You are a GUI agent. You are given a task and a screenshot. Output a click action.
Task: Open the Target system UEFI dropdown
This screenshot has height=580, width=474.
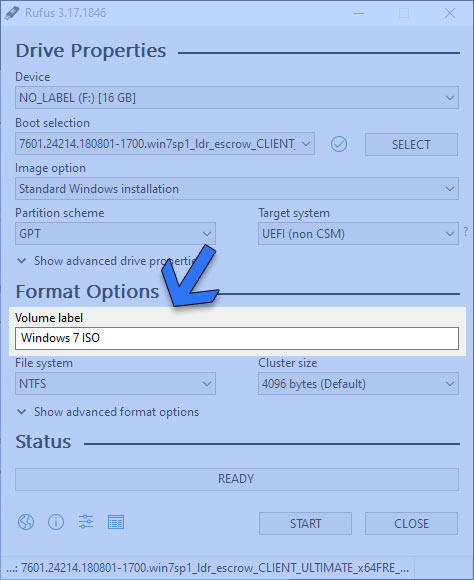[358, 233]
